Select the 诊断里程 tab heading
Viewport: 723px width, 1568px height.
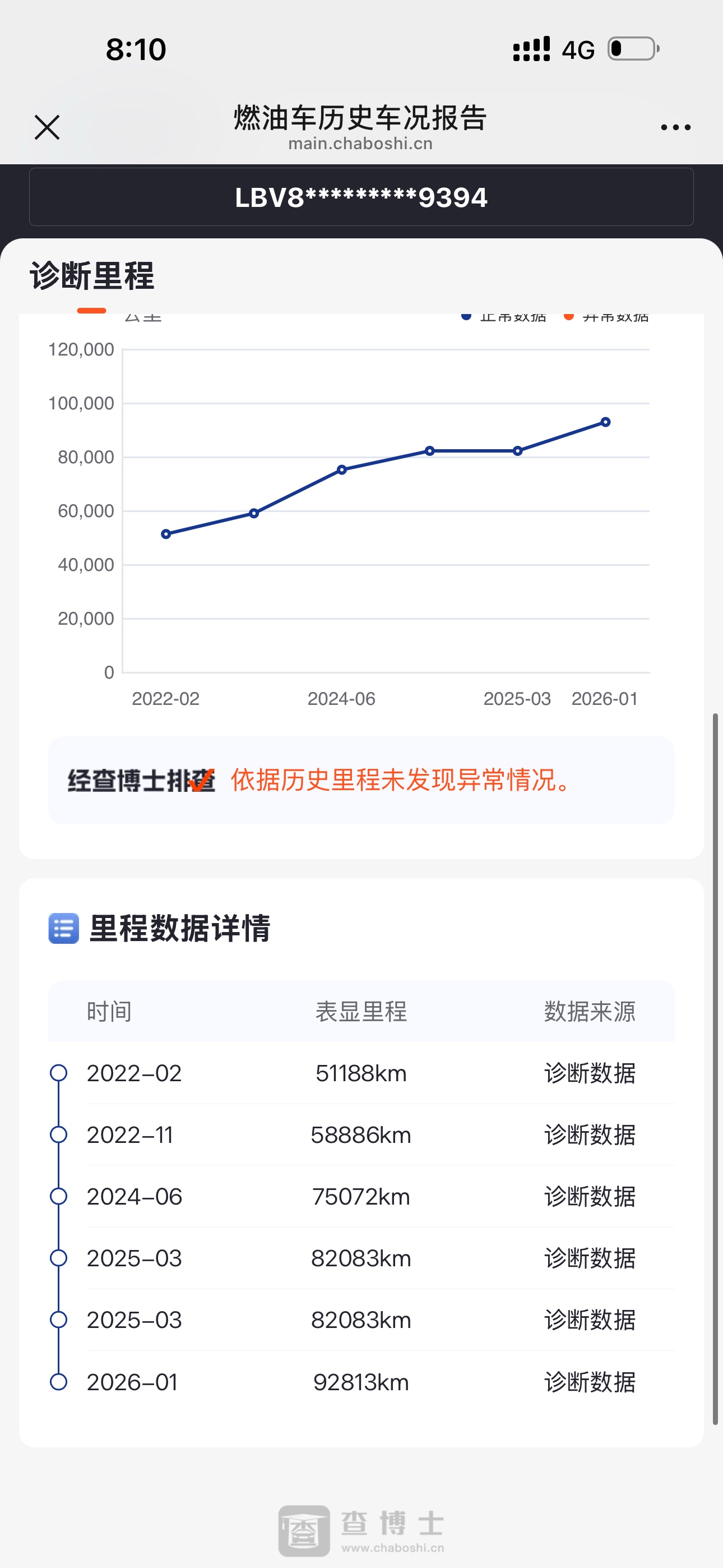coord(92,276)
